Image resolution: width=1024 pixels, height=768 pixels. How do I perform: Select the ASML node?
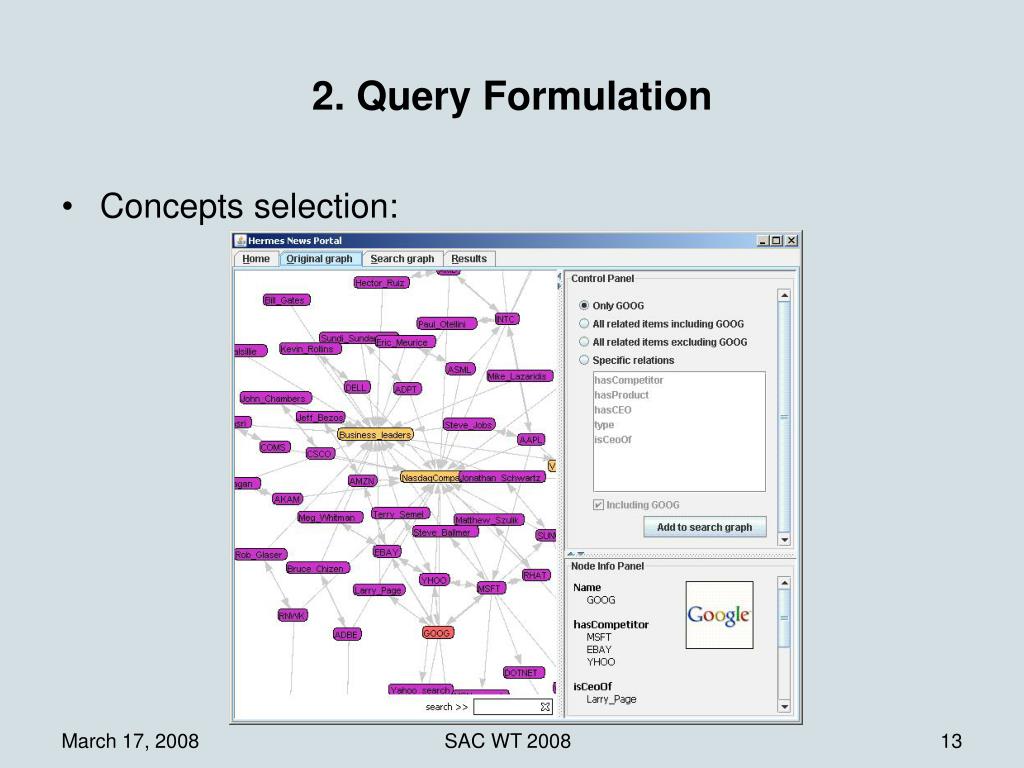[x=460, y=370]
